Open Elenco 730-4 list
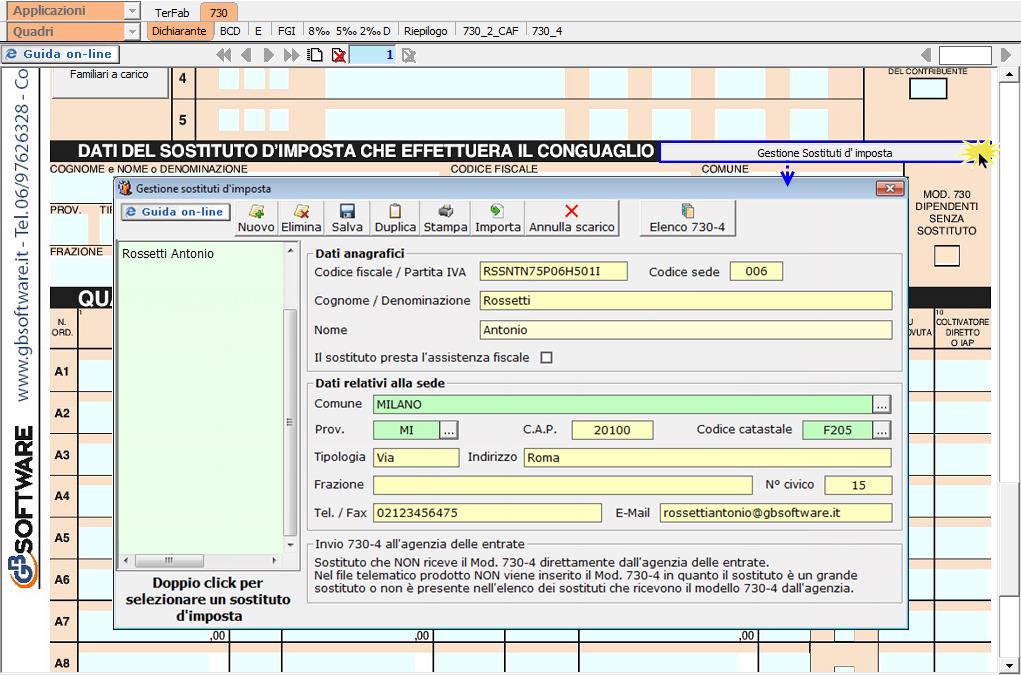1021x675 pixels. (688, 218)
